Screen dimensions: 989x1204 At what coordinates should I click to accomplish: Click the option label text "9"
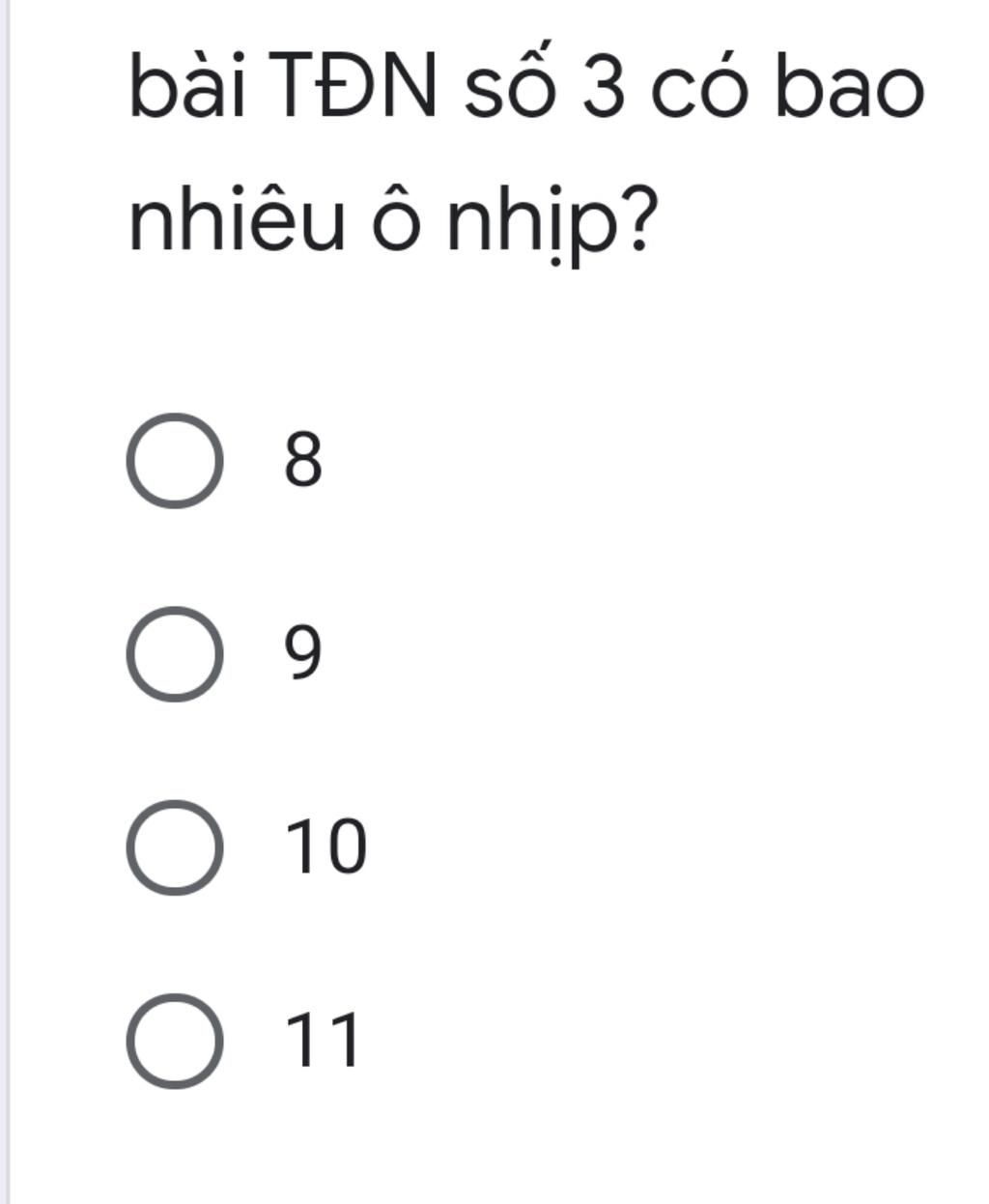(302, 654)
